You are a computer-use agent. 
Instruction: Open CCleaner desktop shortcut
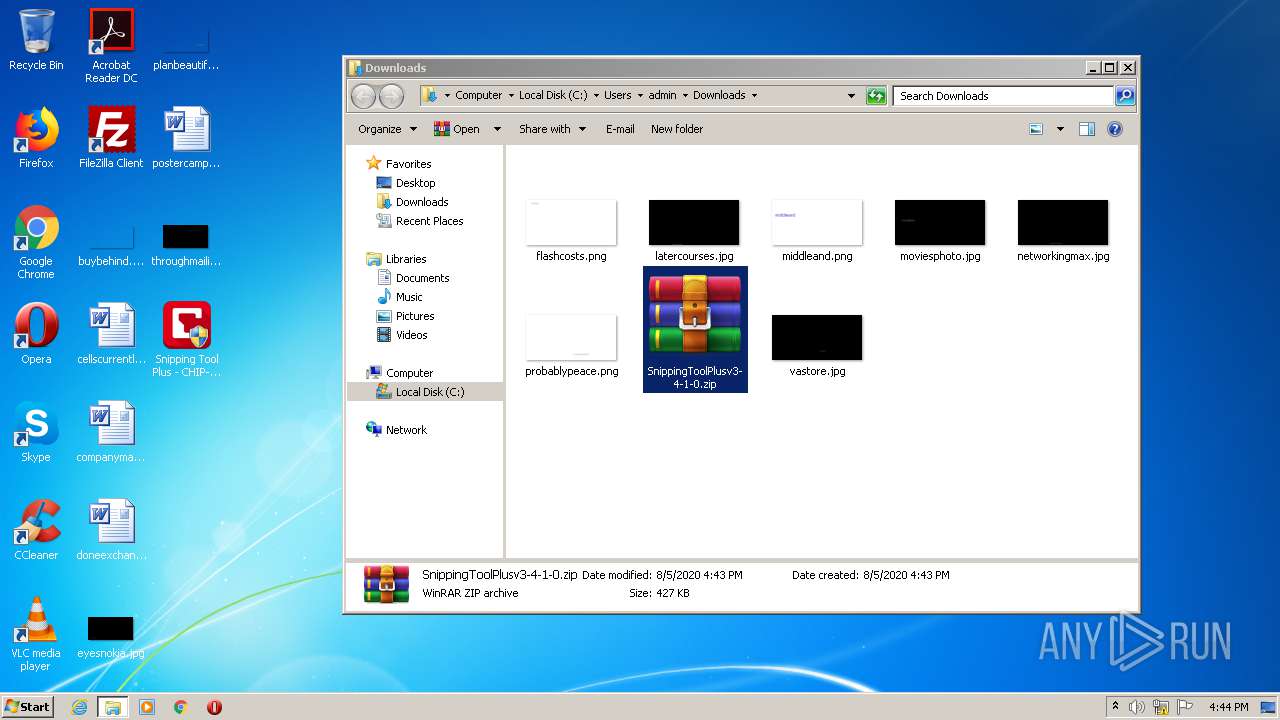coord(36,530)
